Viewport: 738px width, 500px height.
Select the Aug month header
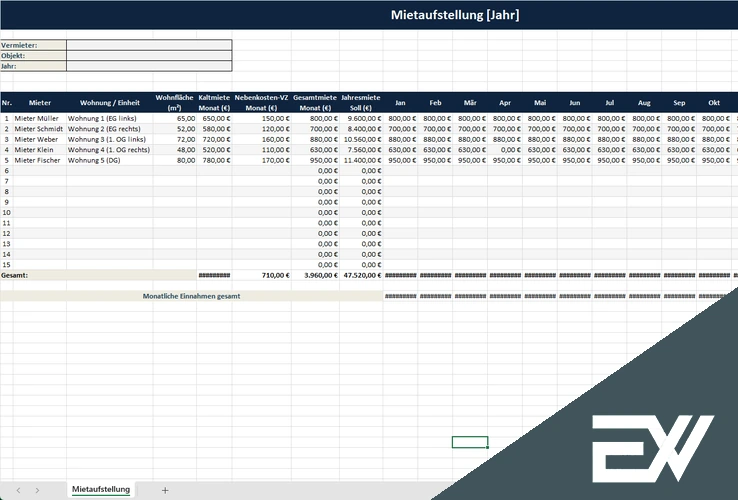[x=644, y=103]
